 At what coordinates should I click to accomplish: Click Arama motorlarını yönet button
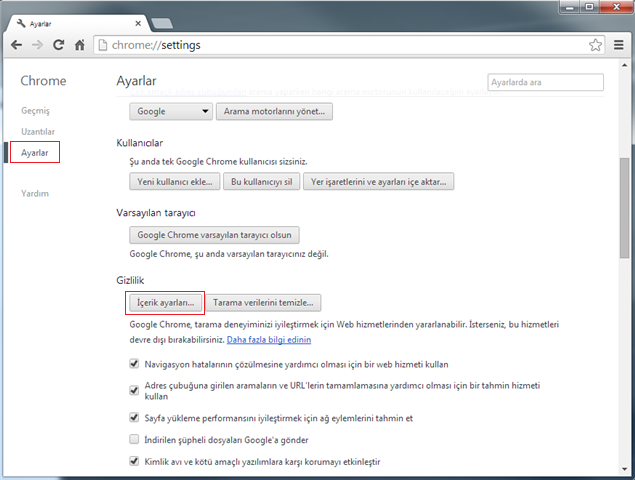click(274, 111)
